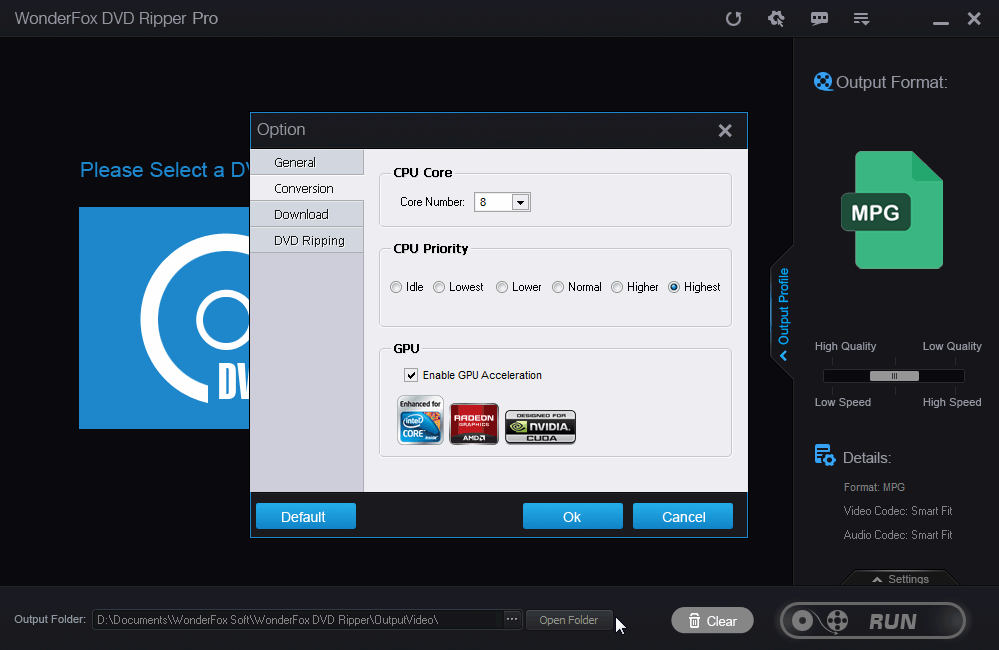The width and height of the screenshot is (999, 650).
Task: Click the AMD Radeon Graphics badge
Action: (x=474, y=424)
